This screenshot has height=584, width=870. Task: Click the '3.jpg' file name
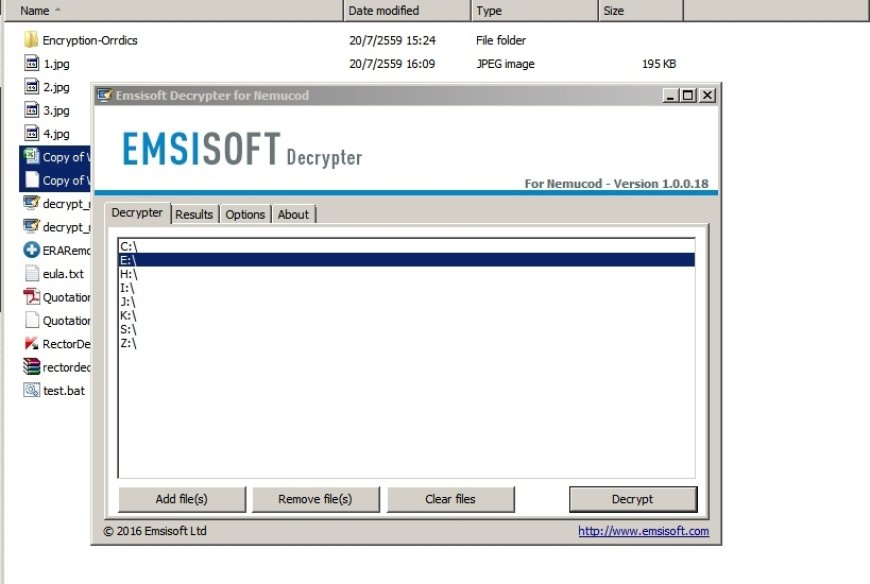coord(57,110)
